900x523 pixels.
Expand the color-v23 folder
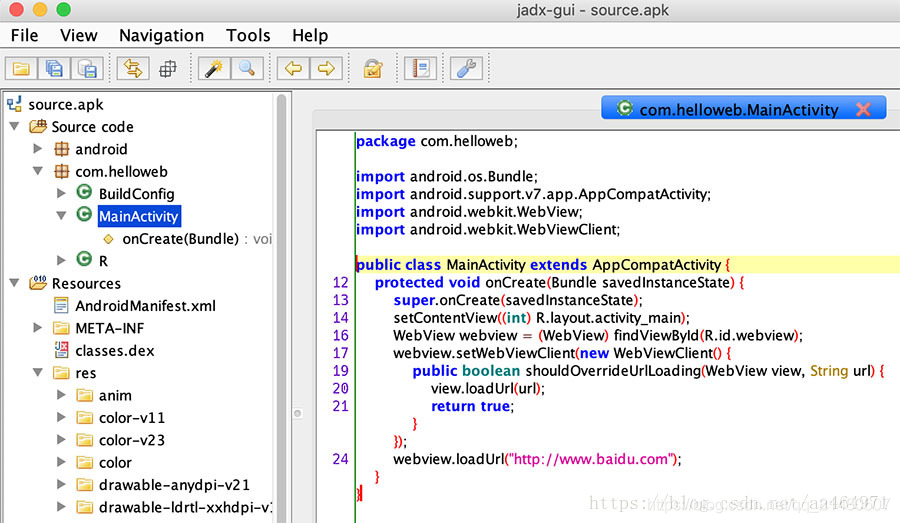[61, 440]
